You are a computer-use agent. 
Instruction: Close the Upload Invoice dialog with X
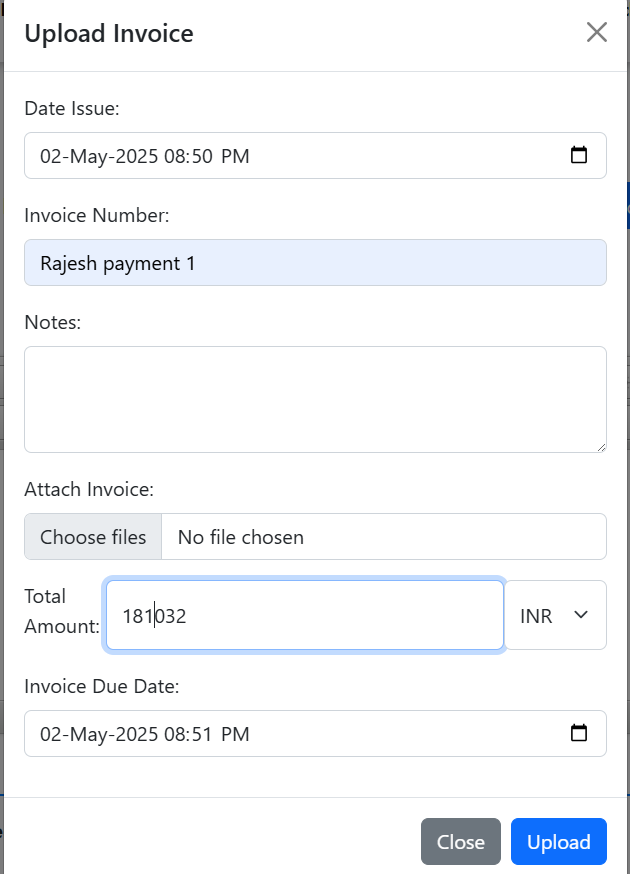[597, 32]
